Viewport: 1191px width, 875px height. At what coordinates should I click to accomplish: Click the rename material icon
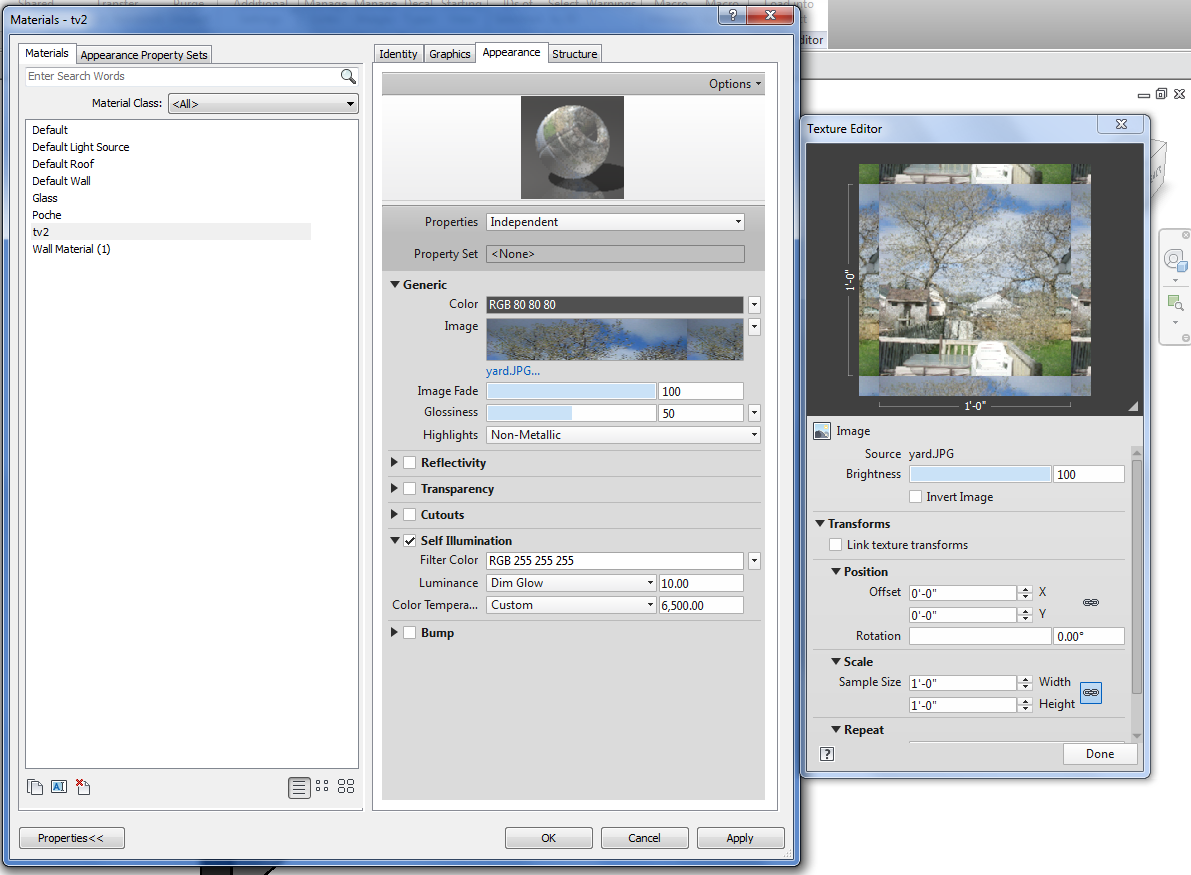coord(58,787)
